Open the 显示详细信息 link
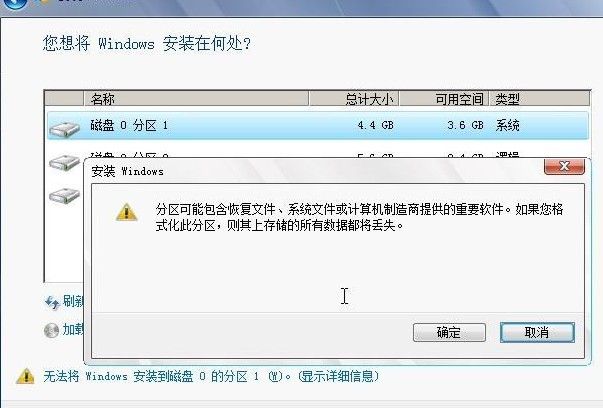Screen dimensions: 603x408 (339, 376)
